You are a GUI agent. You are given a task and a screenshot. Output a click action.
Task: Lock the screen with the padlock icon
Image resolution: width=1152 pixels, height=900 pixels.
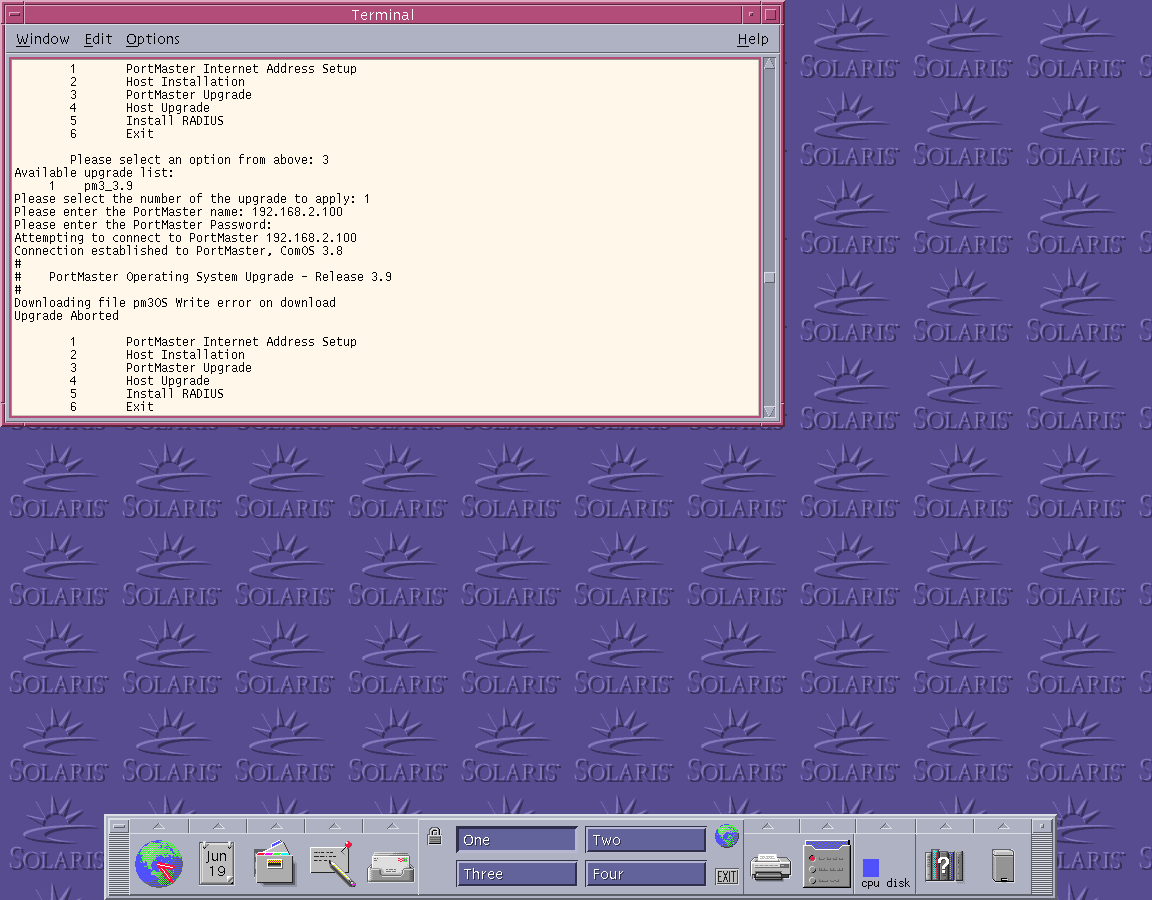click(x=434, y=835)
